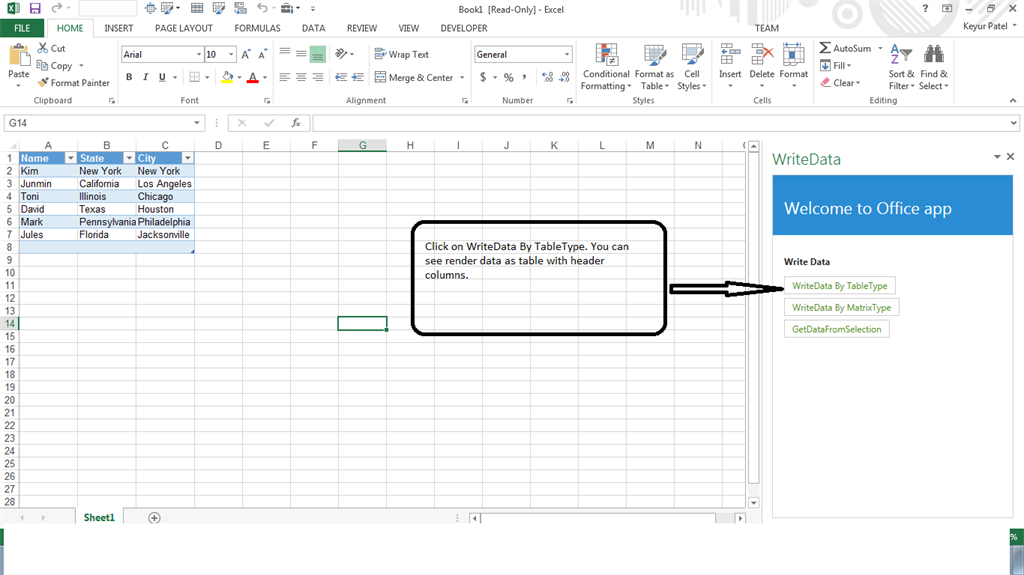The width and height of the screenshot is (1024, 575).
Task: Open Find & Select binoculars
Action: pyautogui.click(x=933, y=67)
